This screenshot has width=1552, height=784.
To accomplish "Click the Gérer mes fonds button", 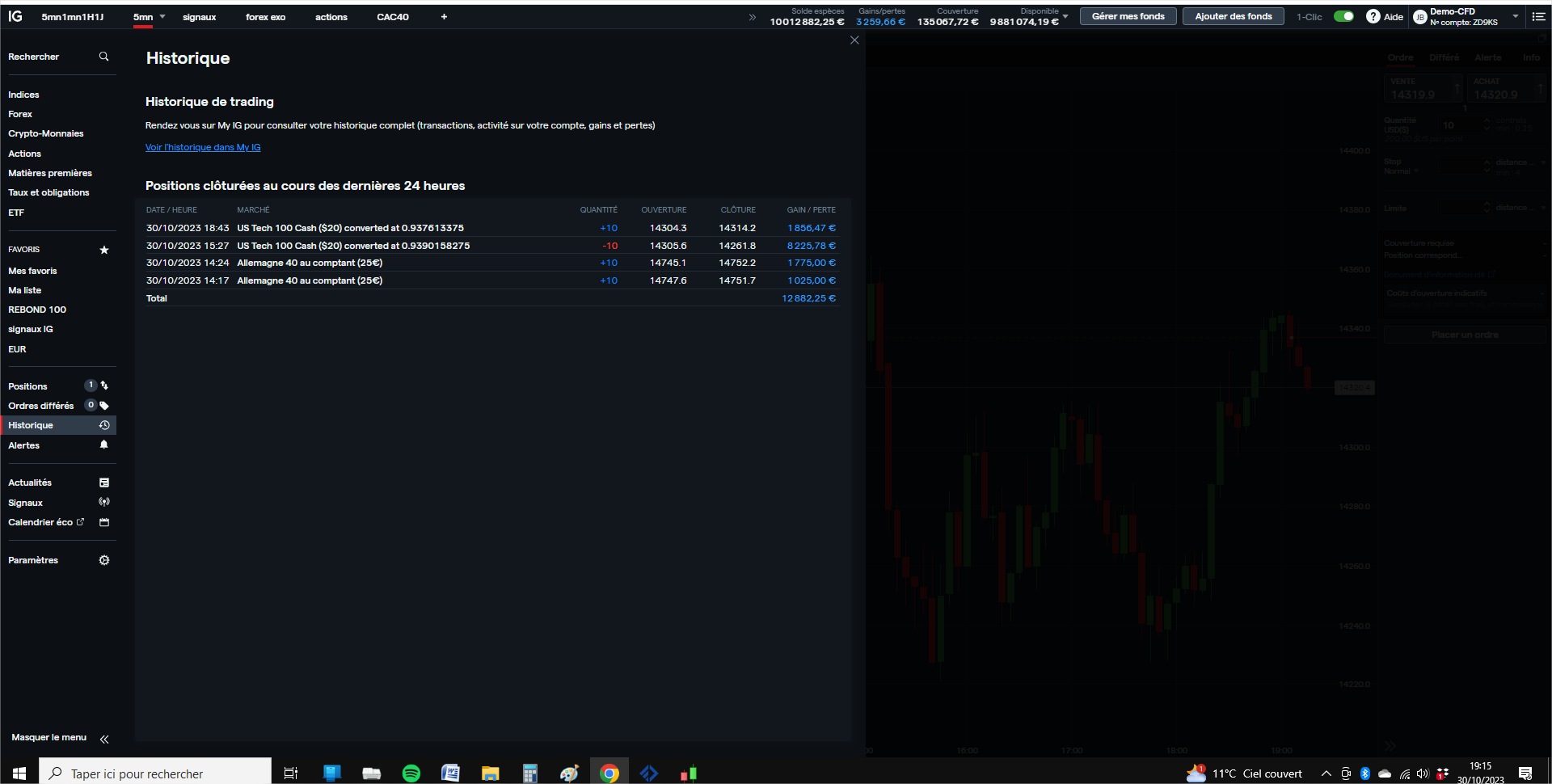I will [x=1128, y=16].
